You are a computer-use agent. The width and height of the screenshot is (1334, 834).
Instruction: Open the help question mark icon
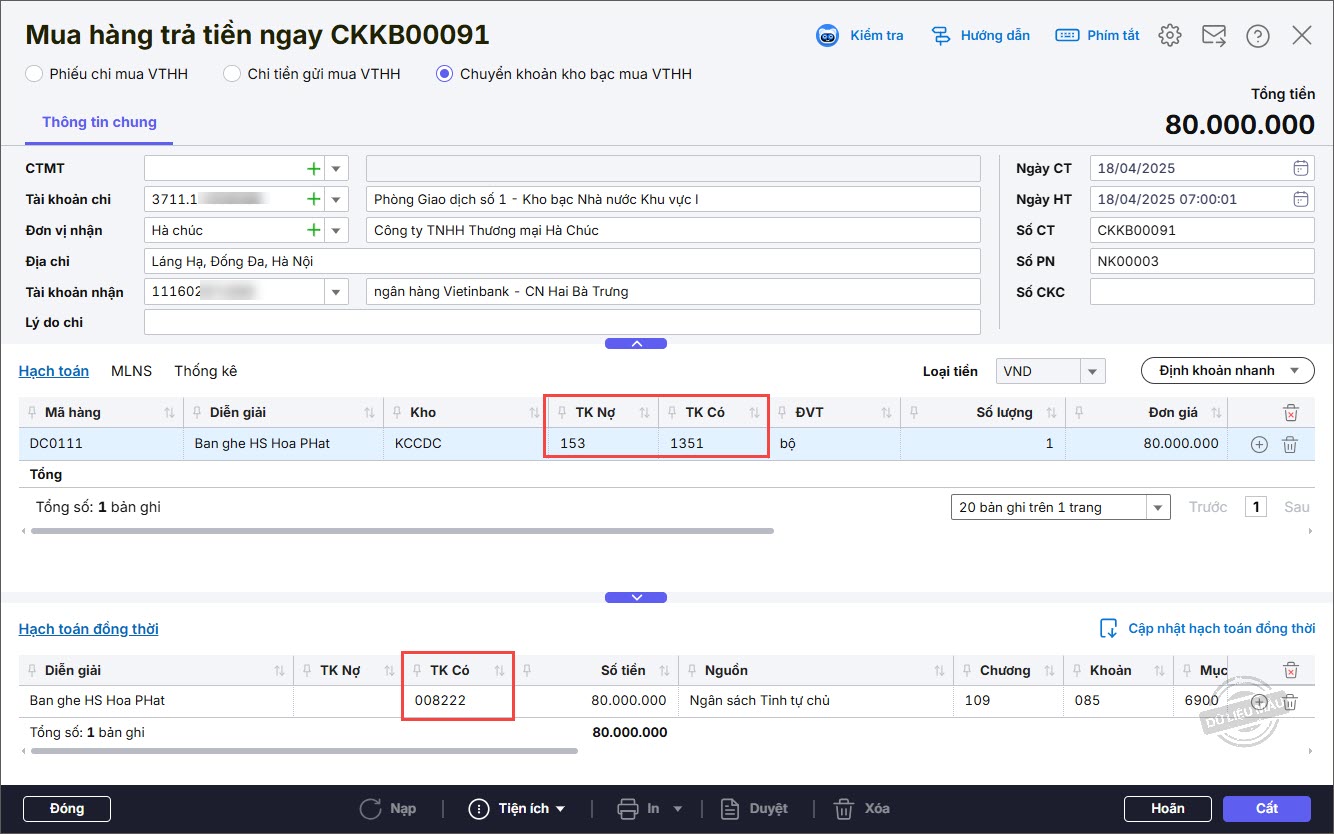click(1257, 36)
